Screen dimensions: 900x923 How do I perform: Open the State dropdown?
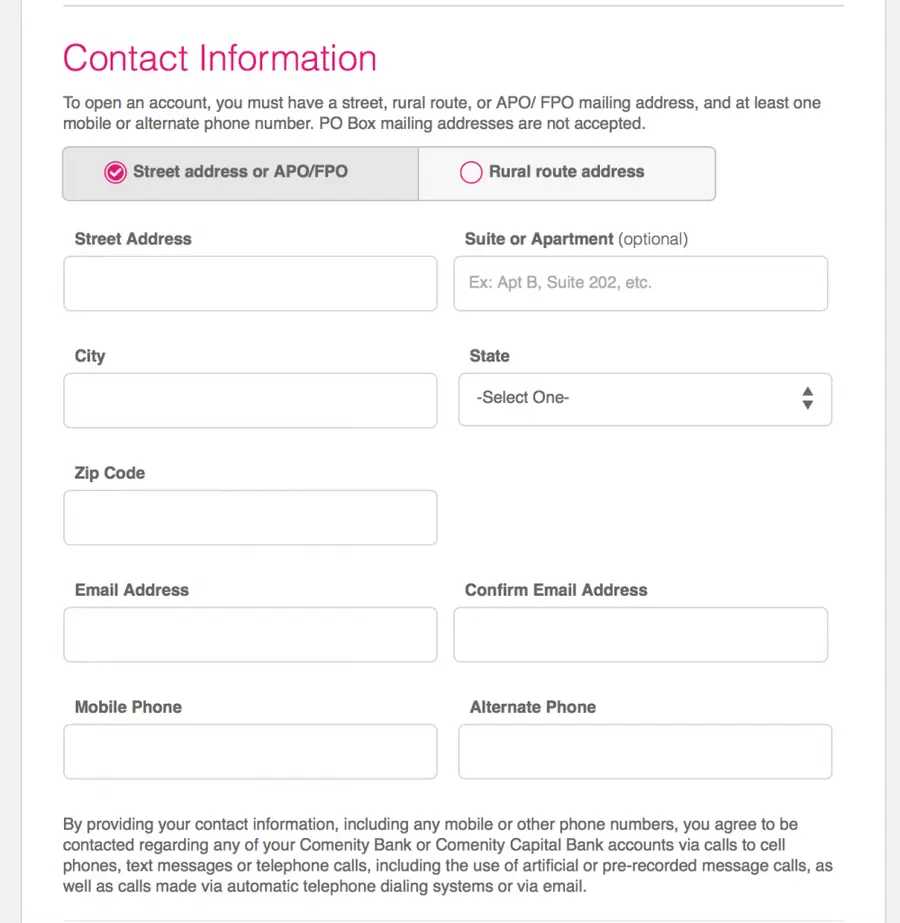pyautogui.click(x=645, y=399)
